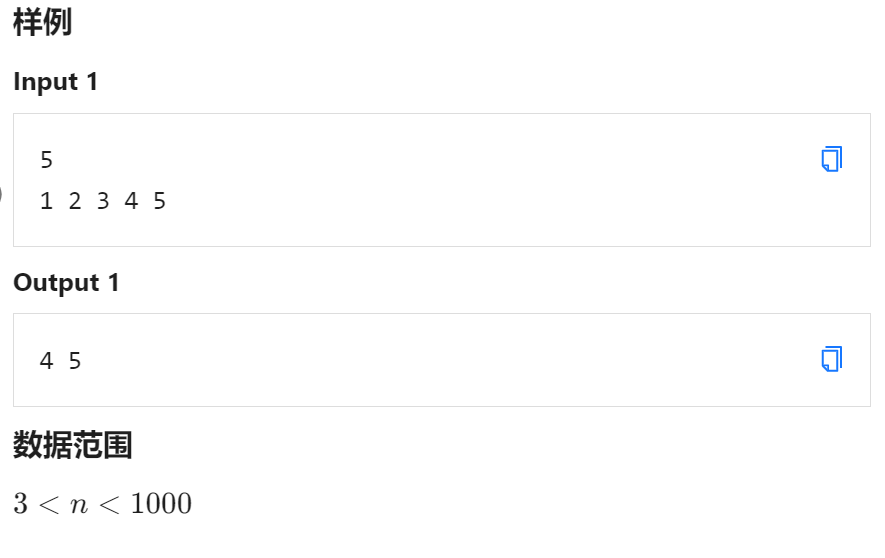Image resolution: width=885 pixels, height=558 pixels.
Task: Click the first less-than sign in the formula
Action: click(49, 504)
